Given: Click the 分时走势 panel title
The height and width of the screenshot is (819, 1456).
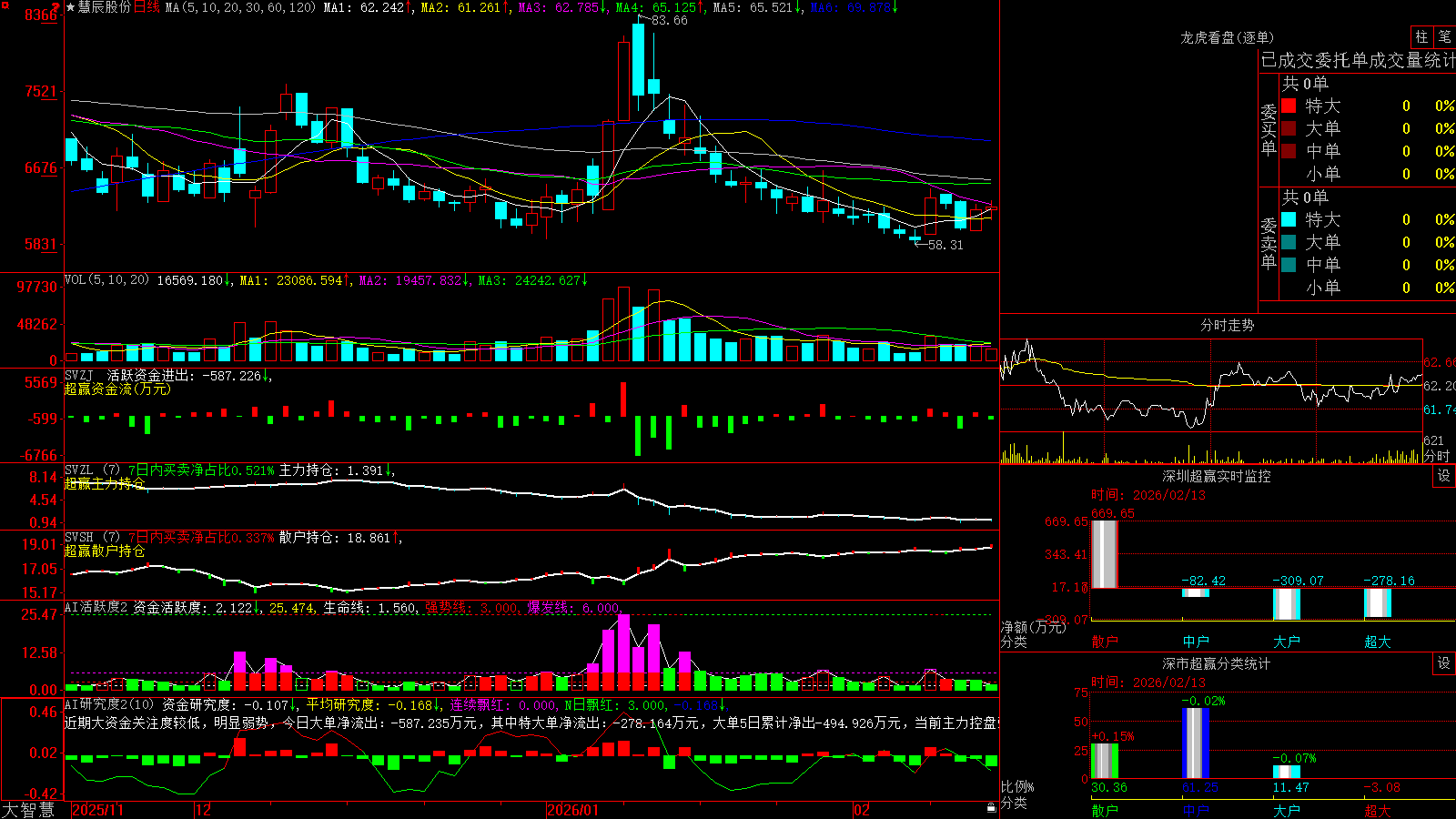Looking at the screenshot, I should [x=1227, y=325].
